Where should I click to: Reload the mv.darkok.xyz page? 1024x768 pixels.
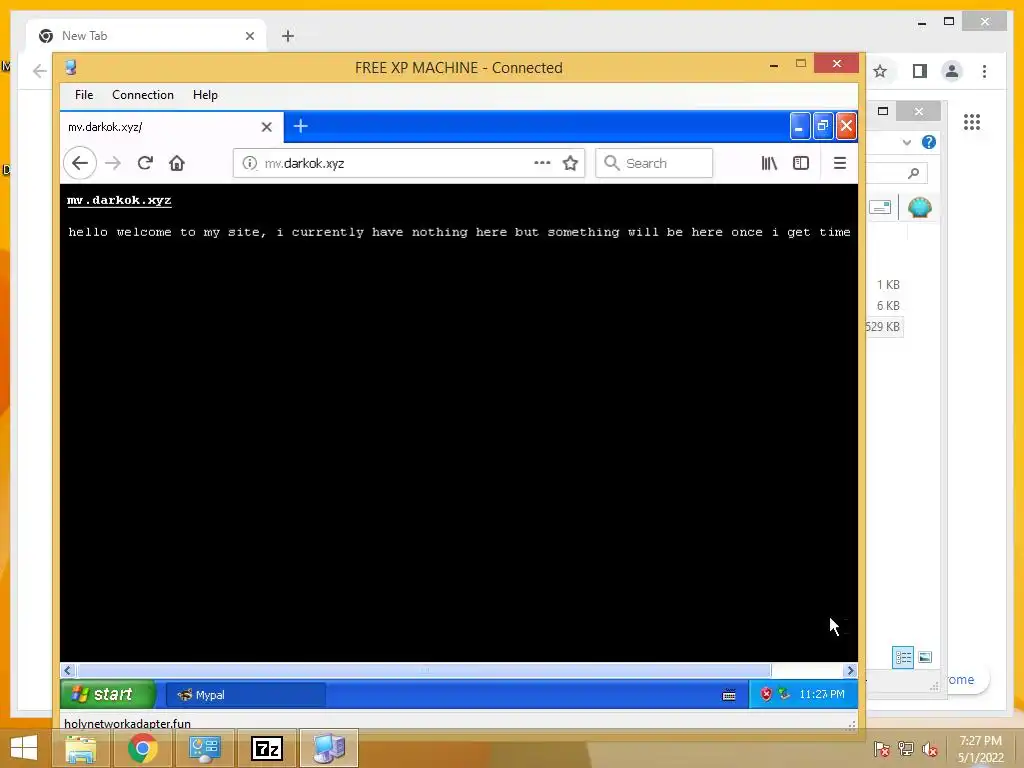click(145, 163)
